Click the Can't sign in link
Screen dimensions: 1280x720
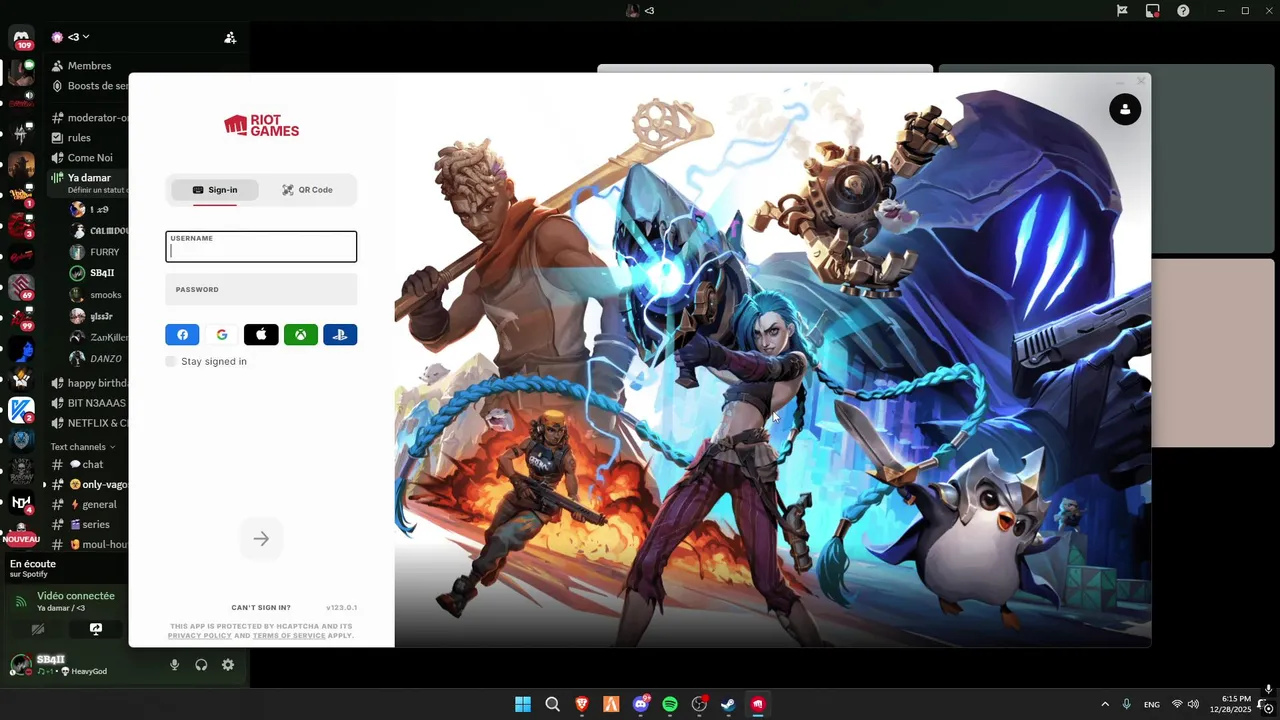click(261, 608)
